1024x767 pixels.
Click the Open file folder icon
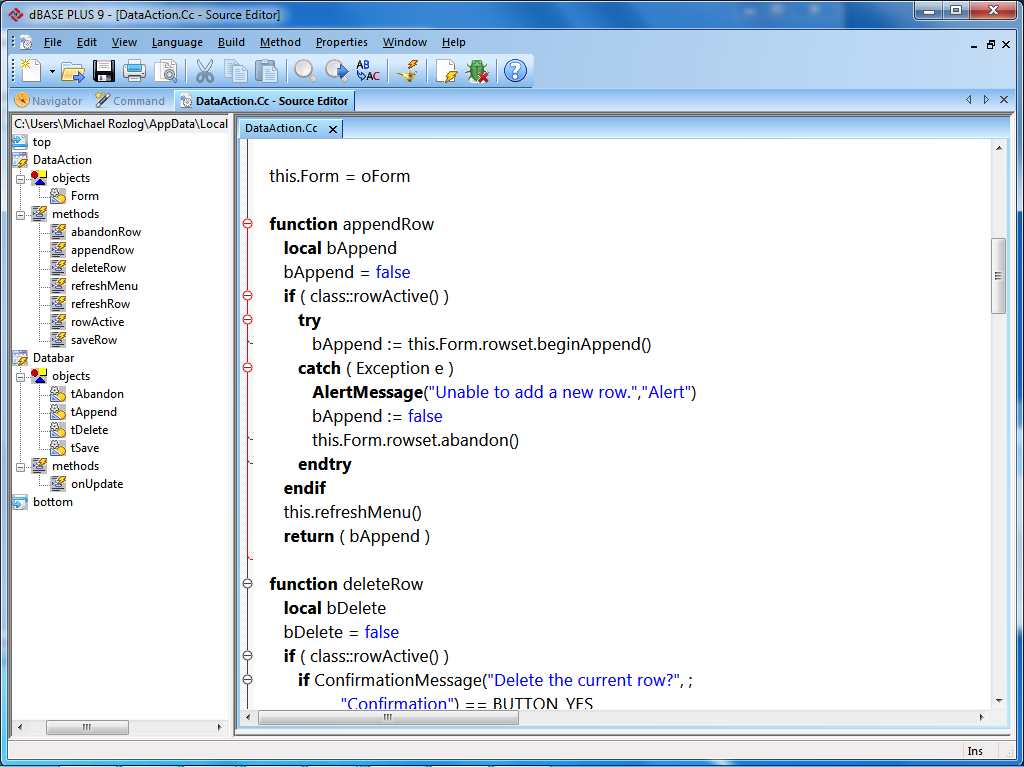[x=72, y=71]
